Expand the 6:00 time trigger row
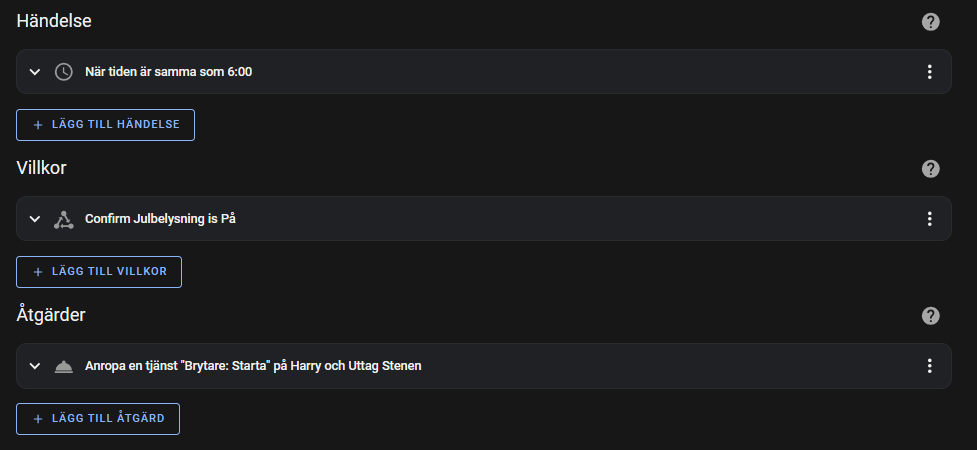Image resolution: width=977 pixels, height=450 pixels. point(35,72)
